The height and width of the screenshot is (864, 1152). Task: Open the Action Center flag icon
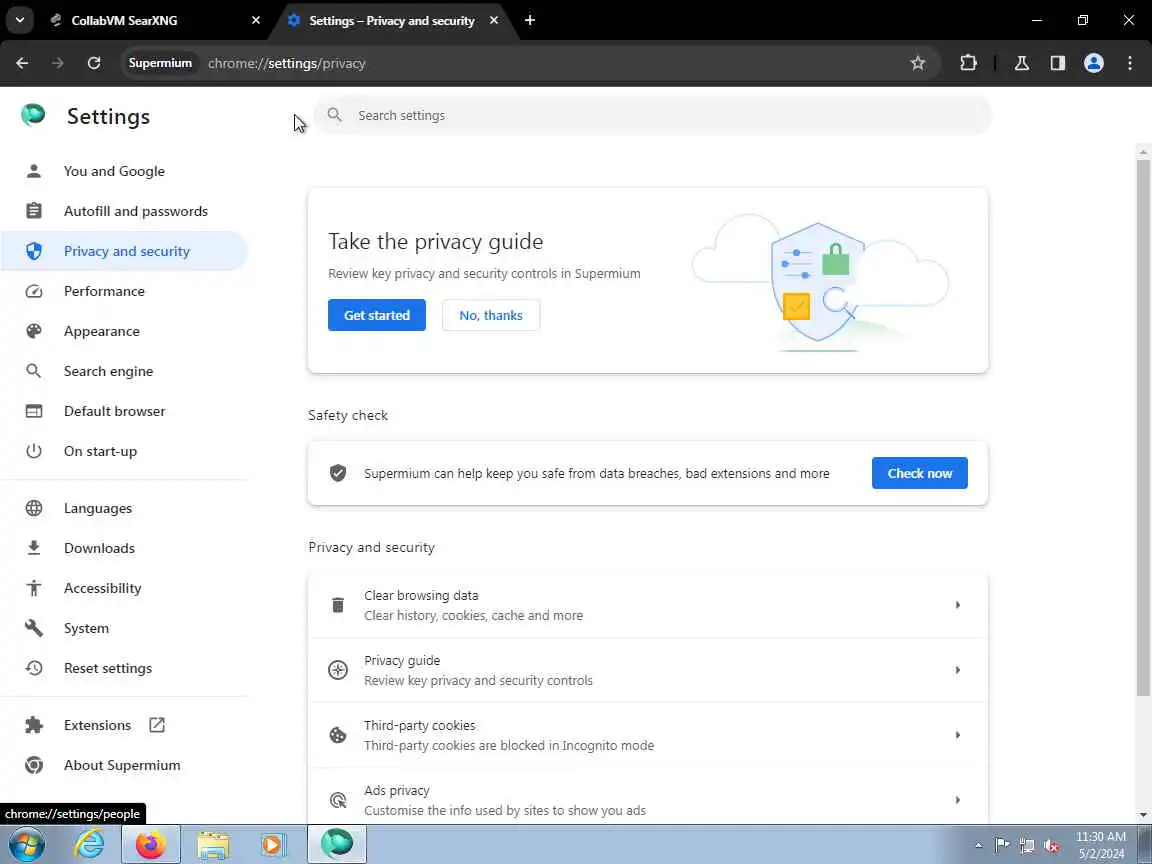[x=1001, y=846]
